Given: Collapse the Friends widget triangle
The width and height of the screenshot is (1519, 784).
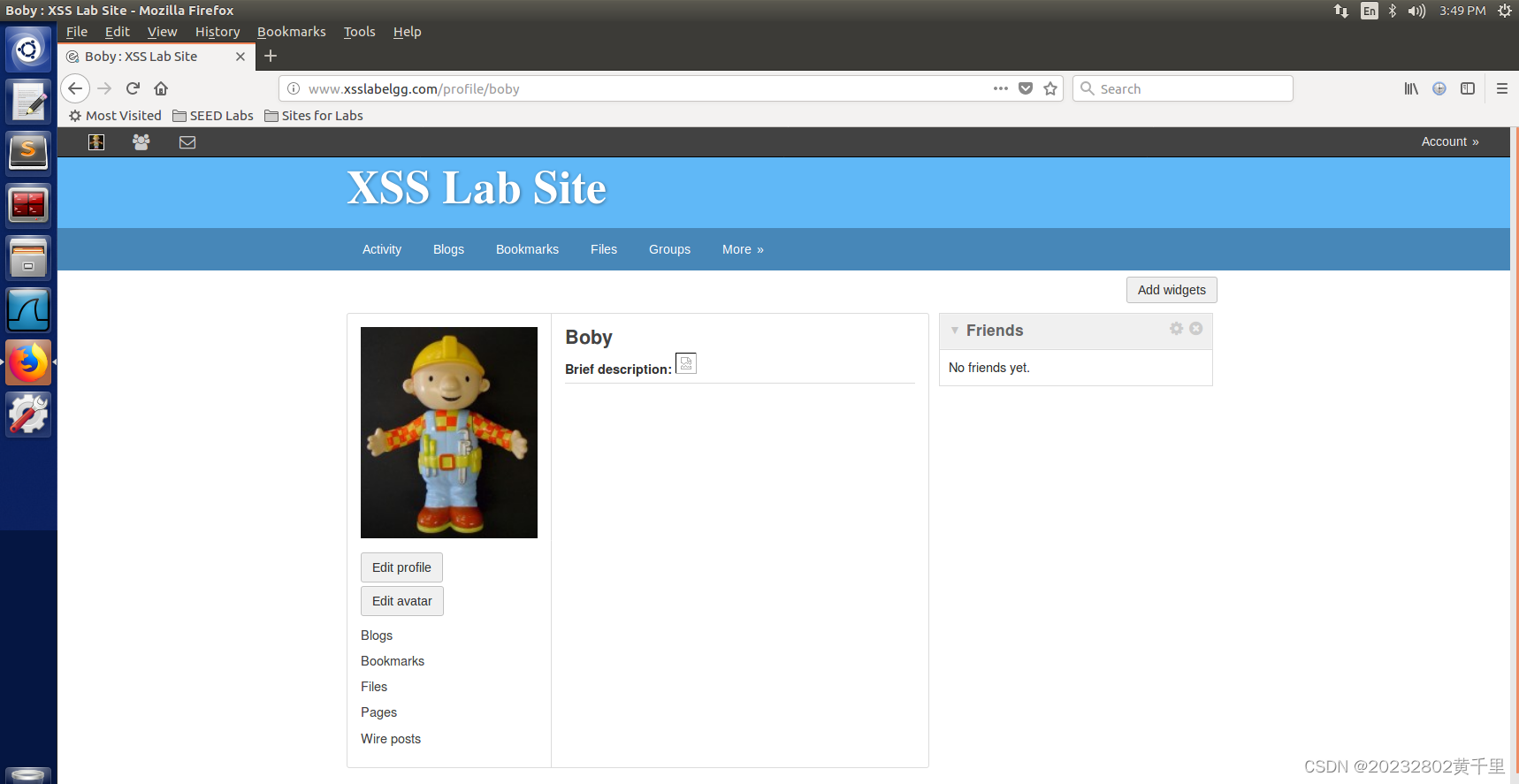Looking at the screenshot, I should click(954, 331).
